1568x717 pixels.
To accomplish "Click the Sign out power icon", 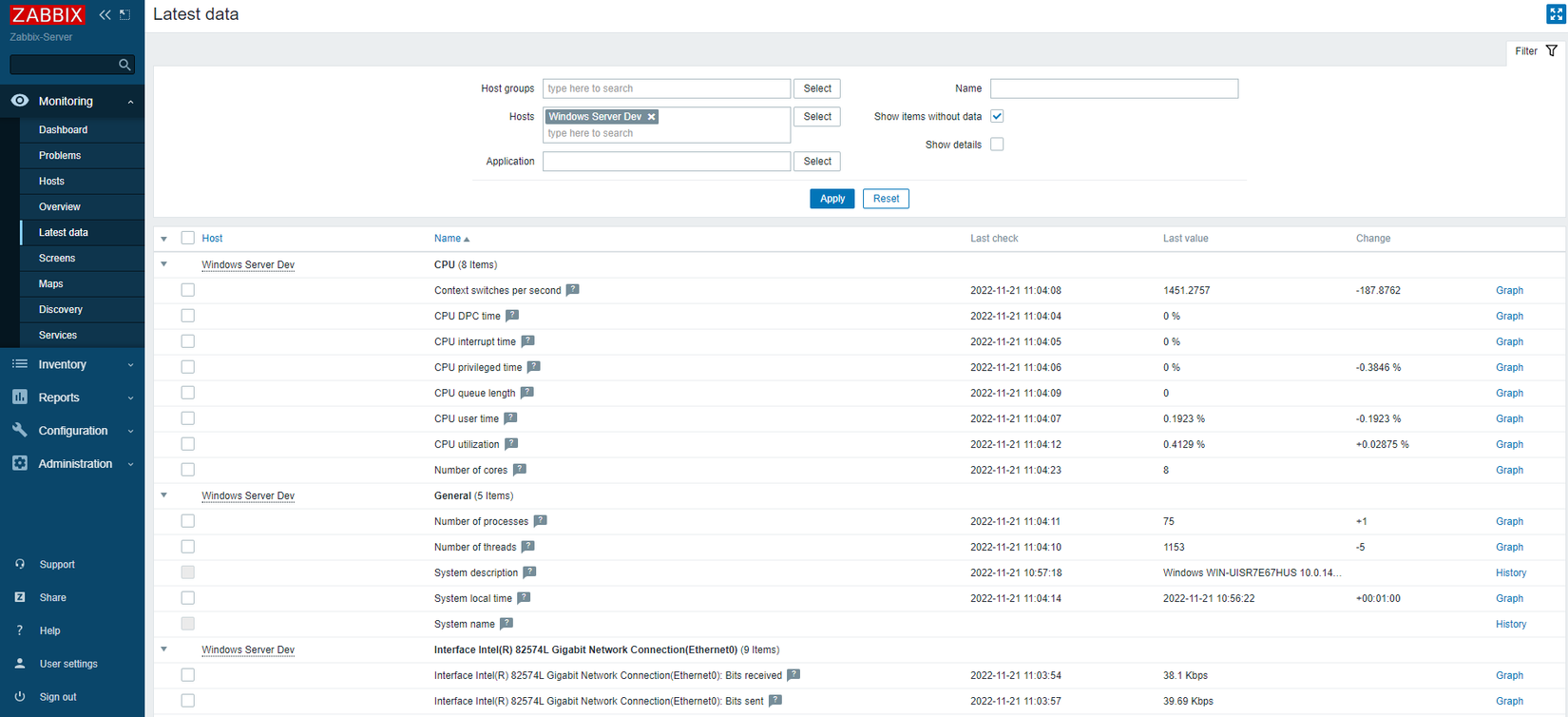I will coord(20,697).
